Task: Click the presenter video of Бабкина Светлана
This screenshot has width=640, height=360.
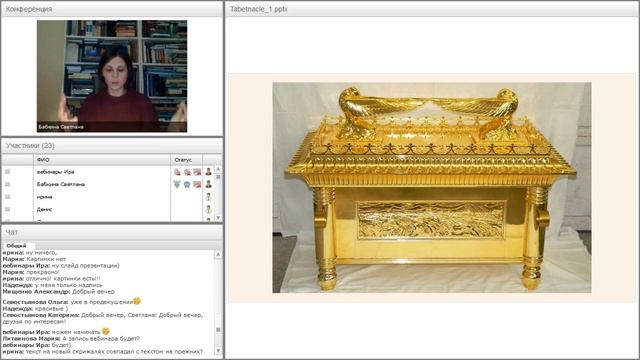Action: point(112,76)
